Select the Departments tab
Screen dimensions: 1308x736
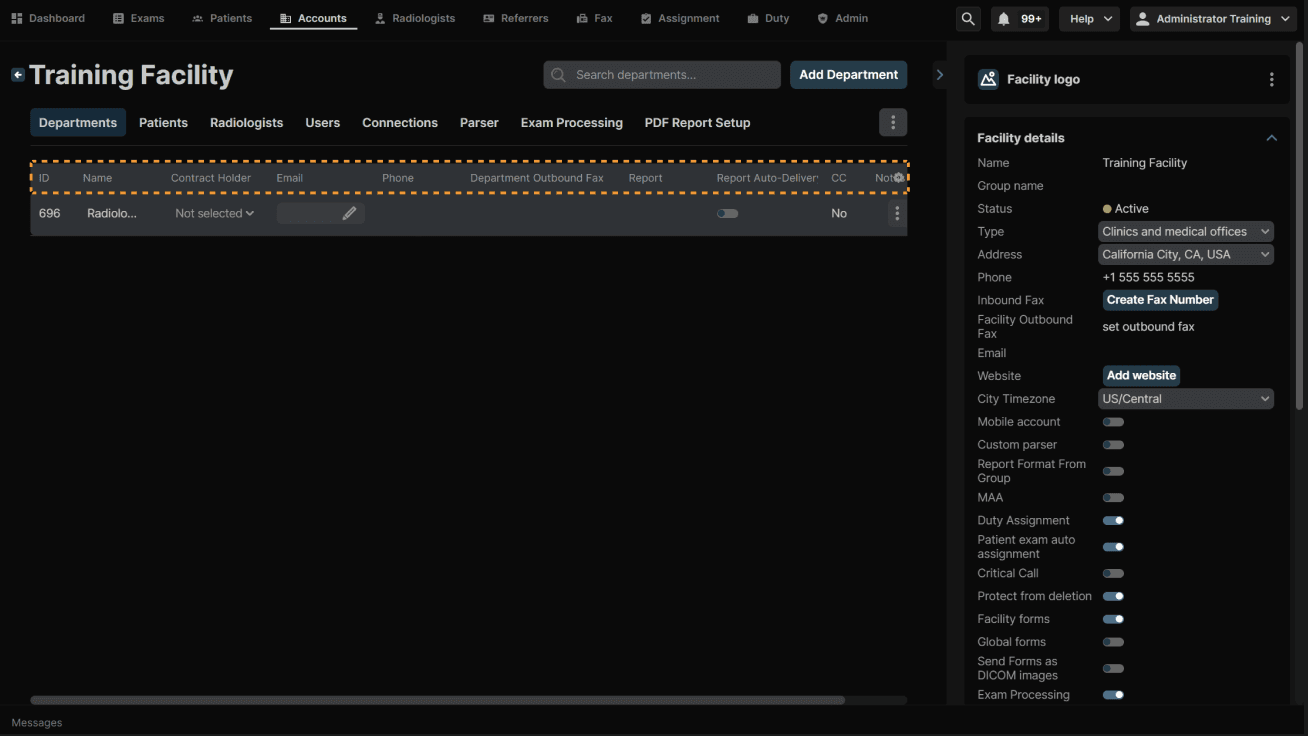coord(78,123)
